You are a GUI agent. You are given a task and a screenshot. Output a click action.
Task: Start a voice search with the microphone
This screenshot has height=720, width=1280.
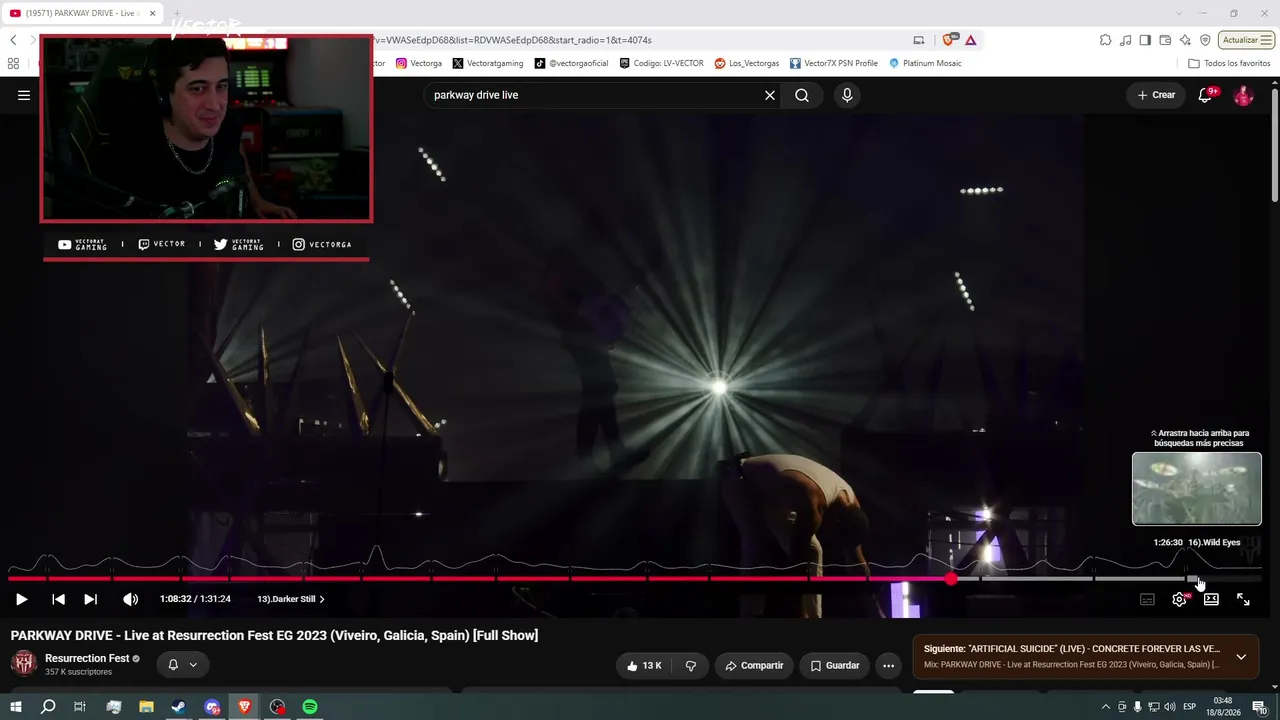[x=847, y=95]
